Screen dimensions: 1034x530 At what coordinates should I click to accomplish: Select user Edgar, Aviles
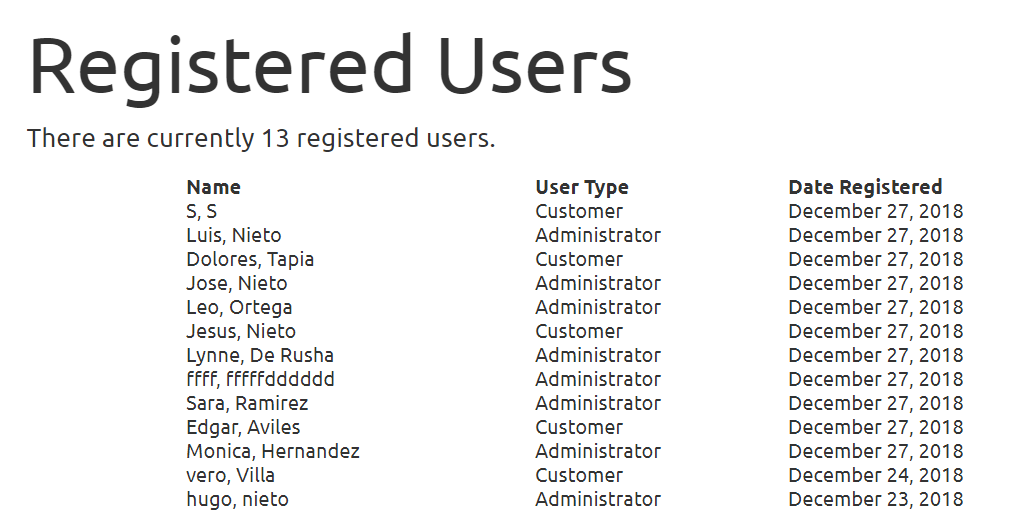243,427
